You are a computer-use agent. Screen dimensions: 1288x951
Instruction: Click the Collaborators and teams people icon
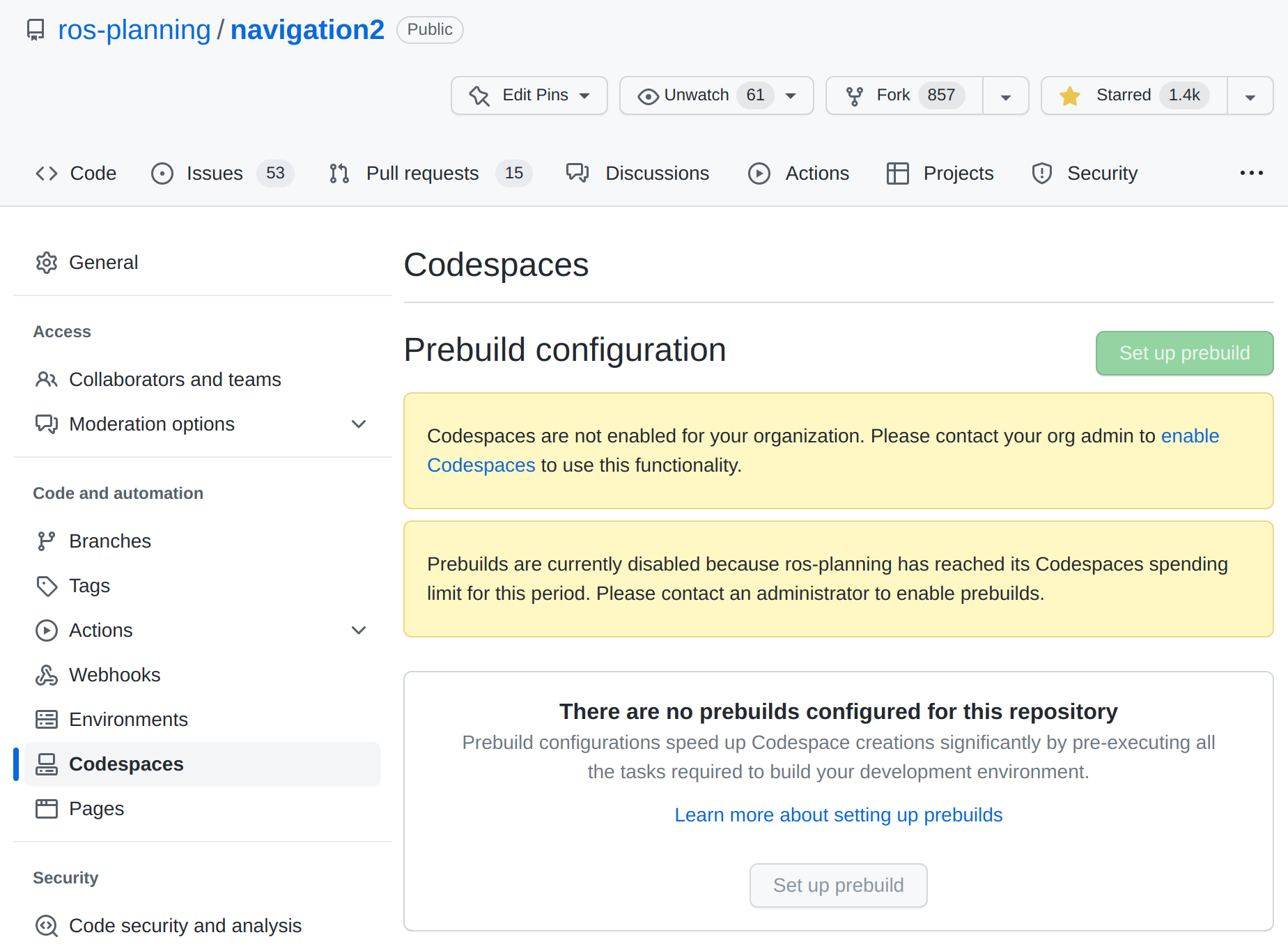point(46,380)
